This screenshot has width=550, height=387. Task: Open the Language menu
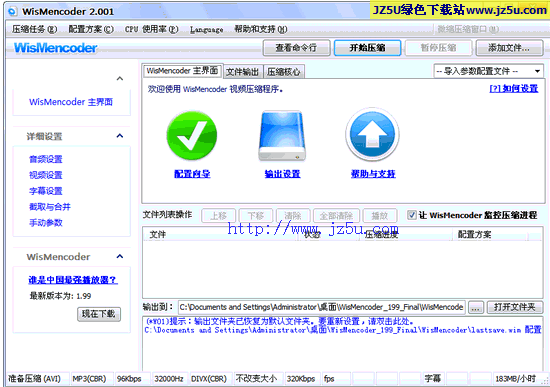coord(207,29)
